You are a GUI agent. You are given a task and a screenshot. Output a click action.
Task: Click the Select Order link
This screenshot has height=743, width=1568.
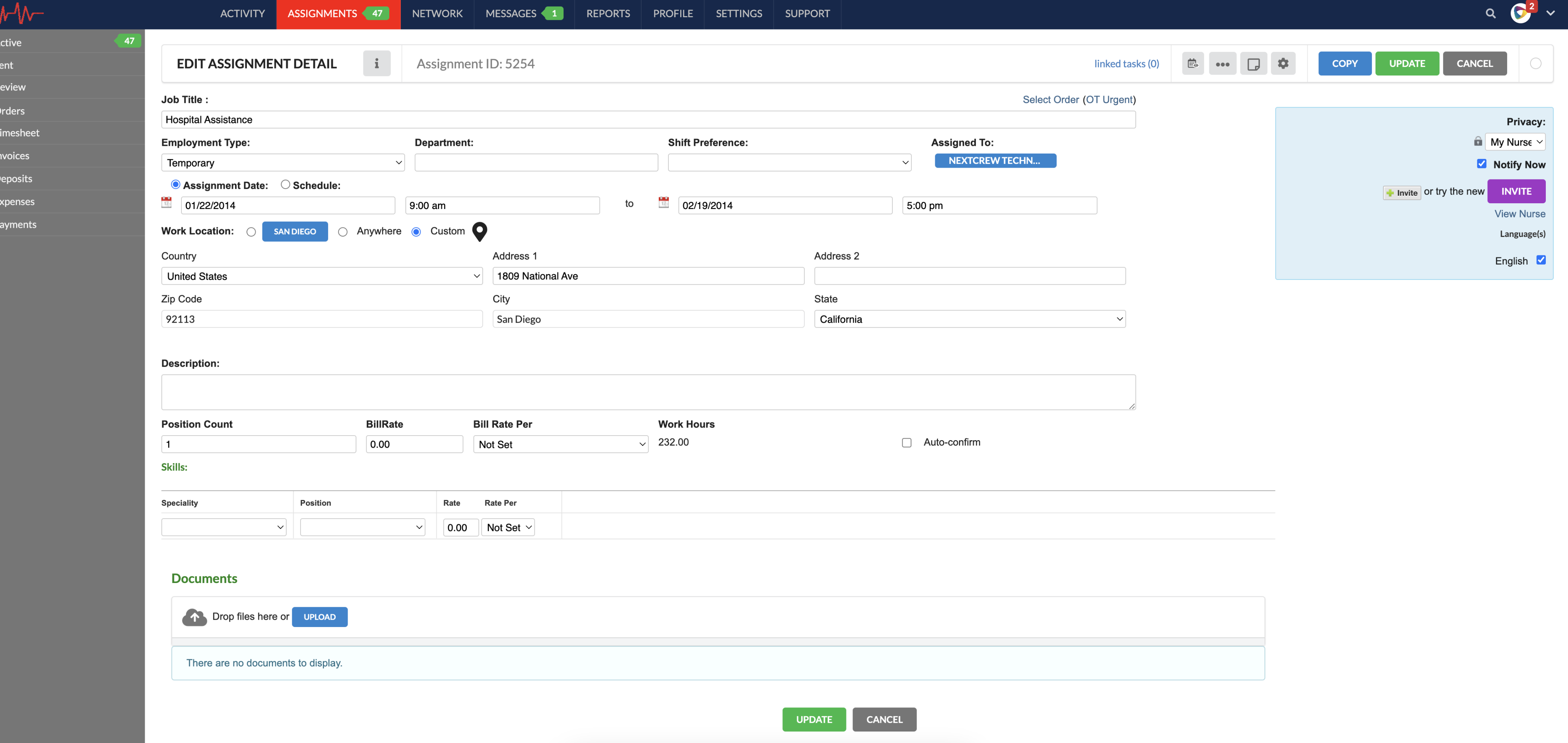click(1050, 99)
